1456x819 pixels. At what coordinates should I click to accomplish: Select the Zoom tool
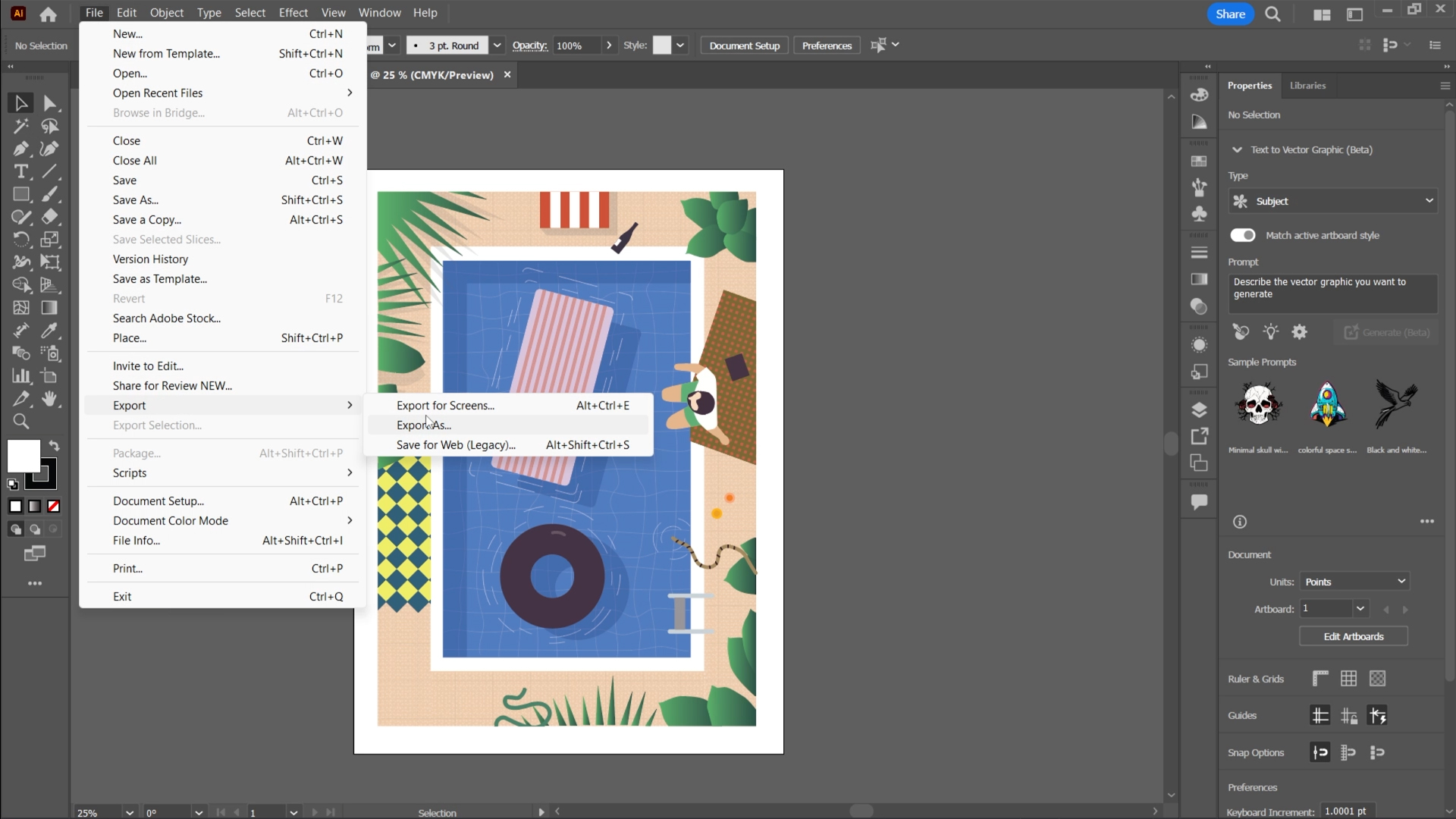tap(21, 422)
